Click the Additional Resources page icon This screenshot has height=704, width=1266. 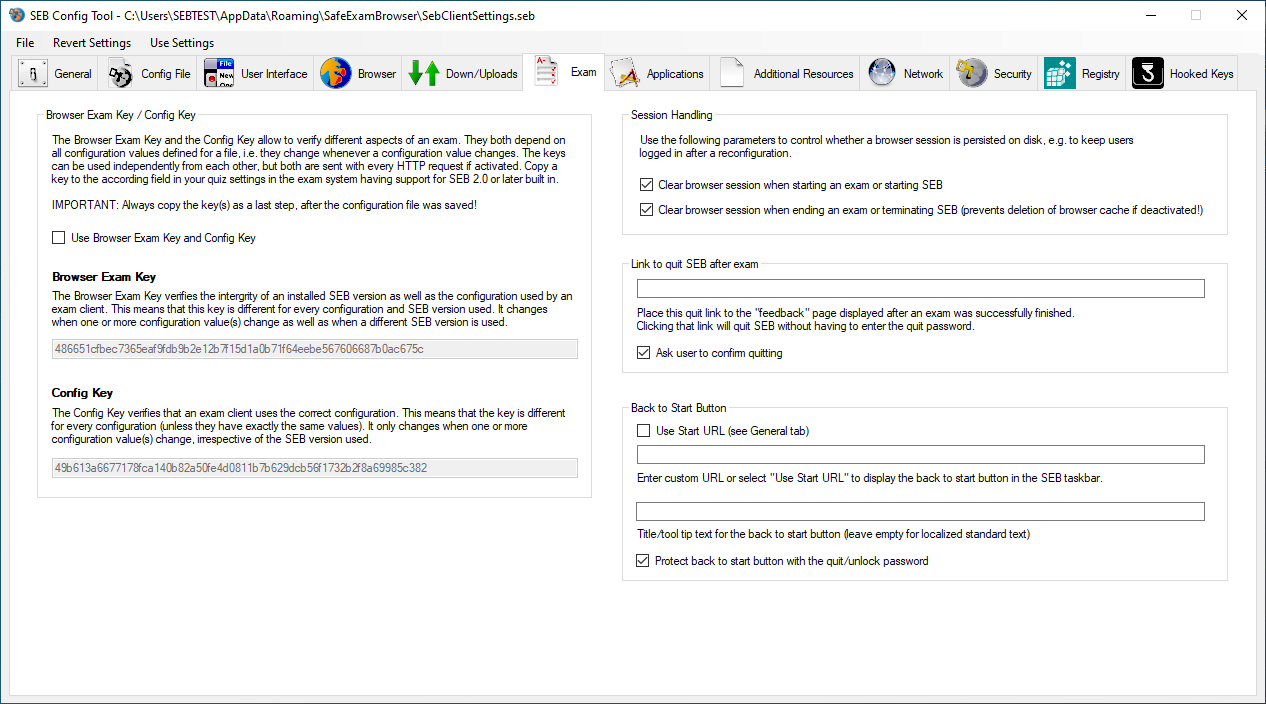[732, 74]
